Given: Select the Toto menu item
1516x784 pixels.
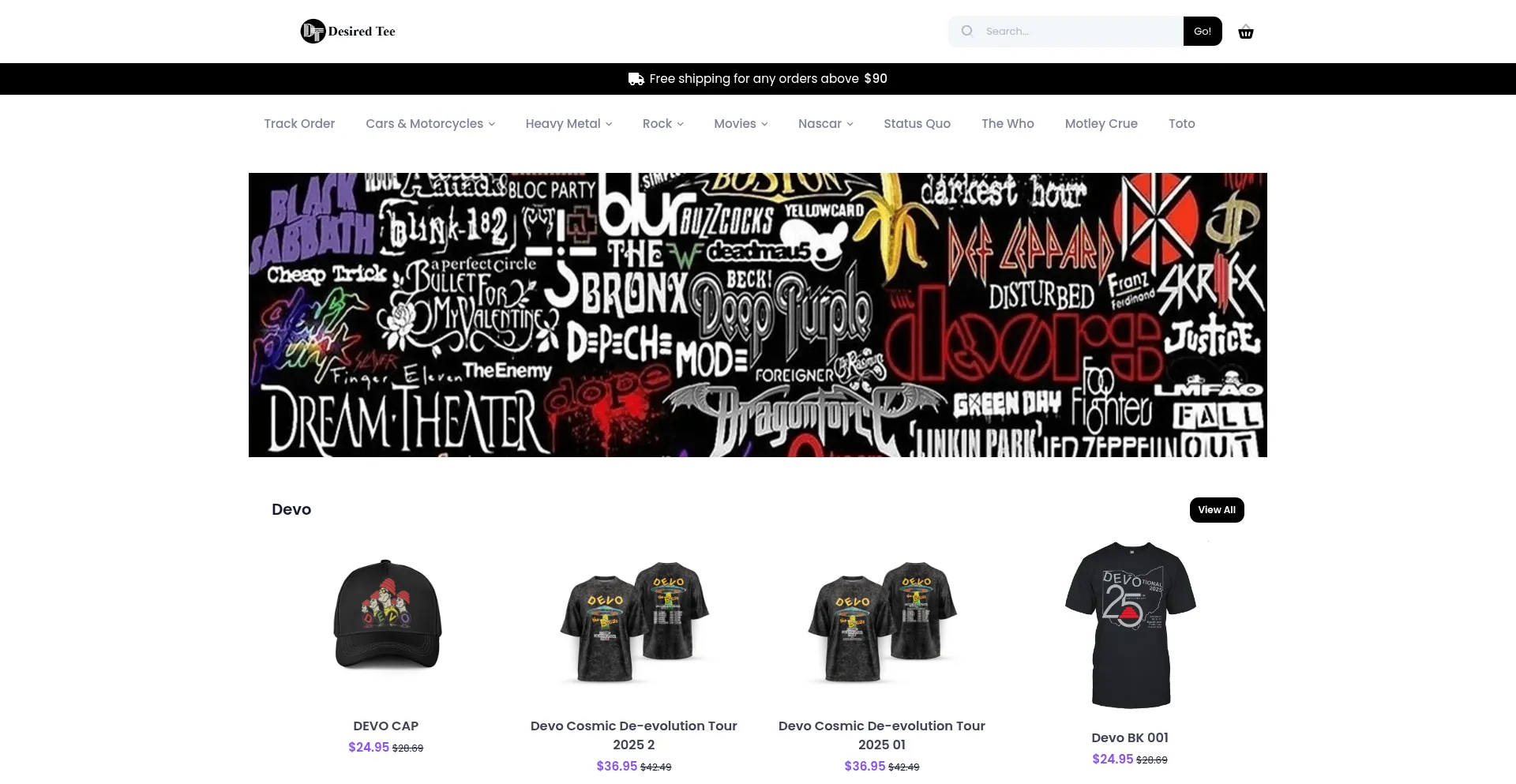Looking at the screenshot, I should coord(1181,124).
